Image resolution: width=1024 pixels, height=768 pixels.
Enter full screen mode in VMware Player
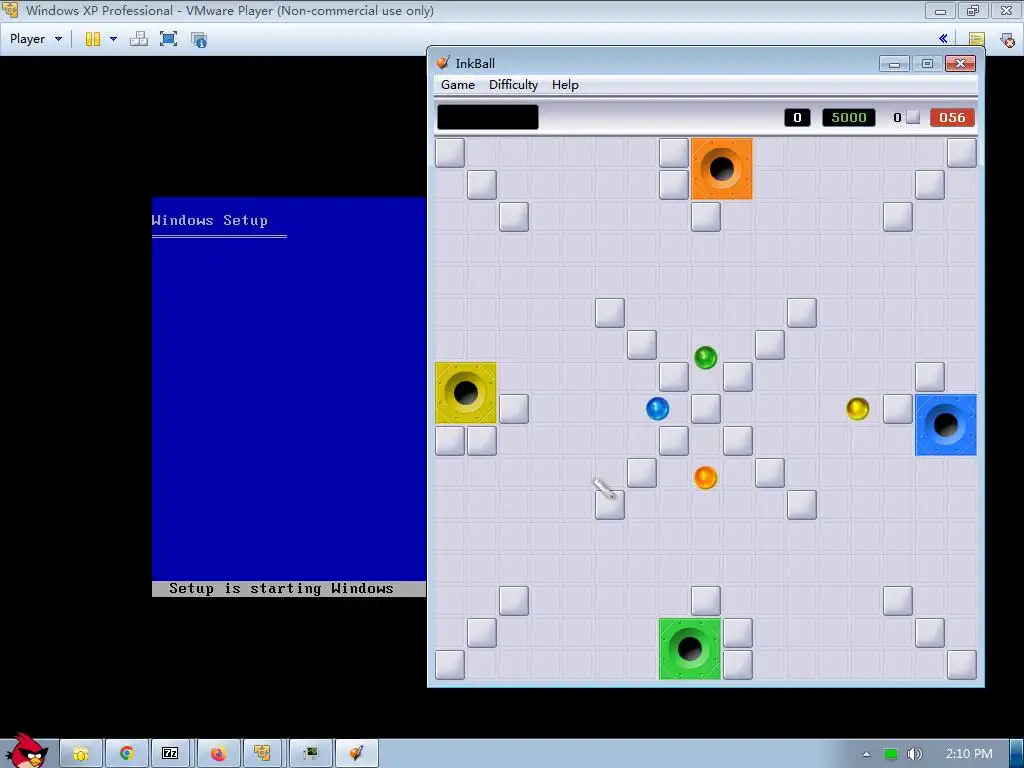168,39
